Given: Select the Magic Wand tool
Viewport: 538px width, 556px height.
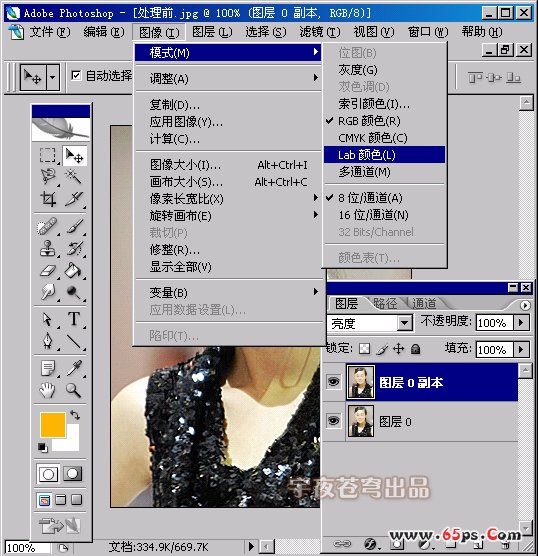Looking at the screenshot, I should [x=73, y=176].
